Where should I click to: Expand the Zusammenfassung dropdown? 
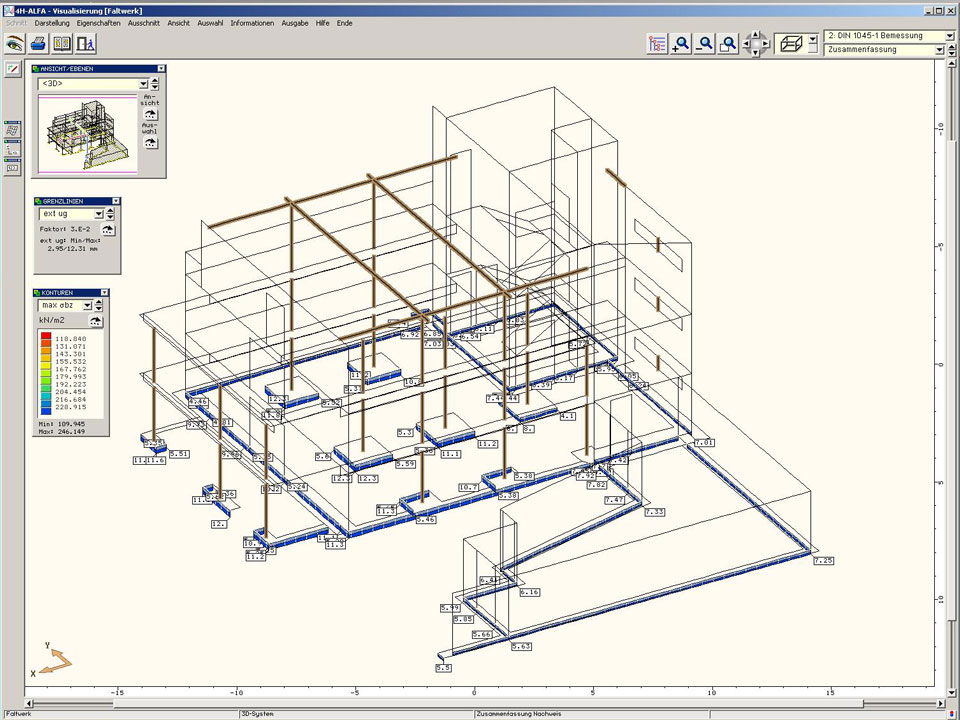pos(939,49)
